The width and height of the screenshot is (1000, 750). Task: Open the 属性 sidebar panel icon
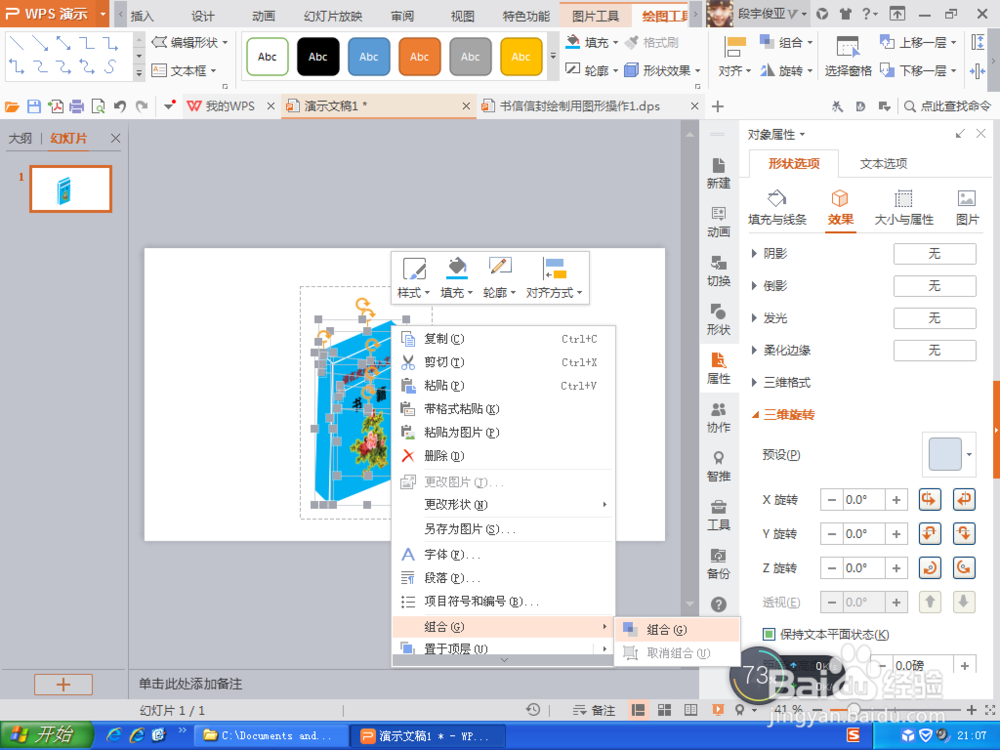(x=719, y=369)
